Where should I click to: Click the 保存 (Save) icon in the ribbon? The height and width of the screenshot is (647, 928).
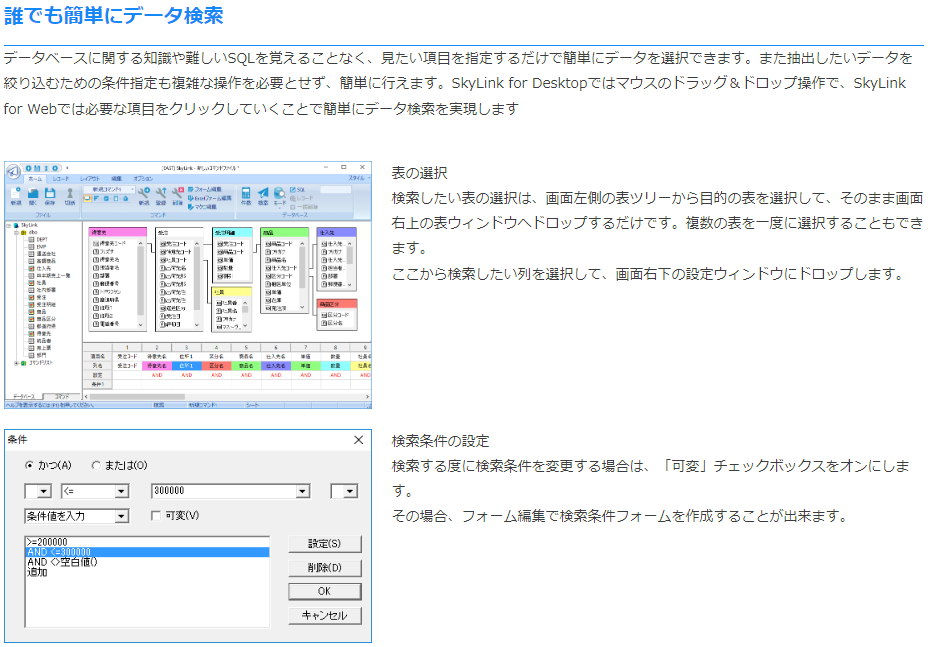(x=51, y=193)
